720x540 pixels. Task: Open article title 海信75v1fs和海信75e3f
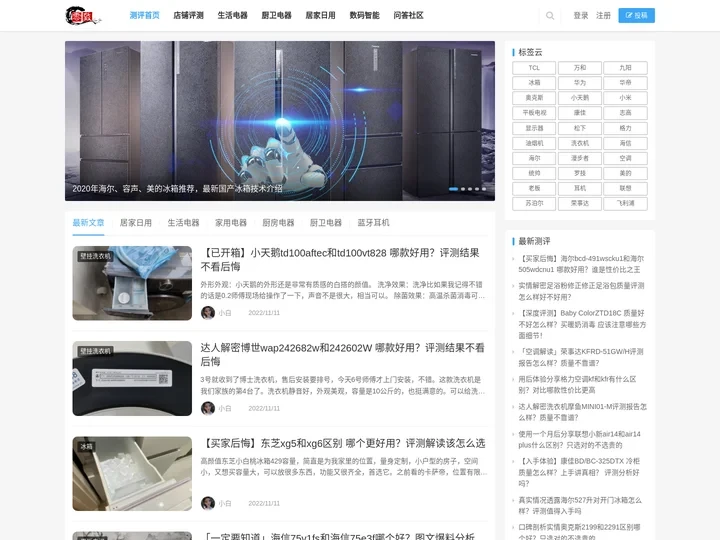338,536
